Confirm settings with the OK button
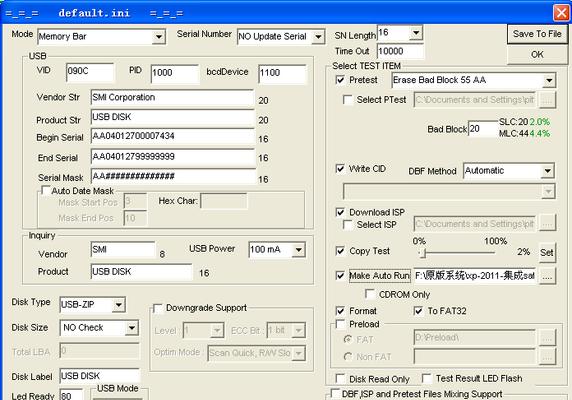 pos(537,54)
